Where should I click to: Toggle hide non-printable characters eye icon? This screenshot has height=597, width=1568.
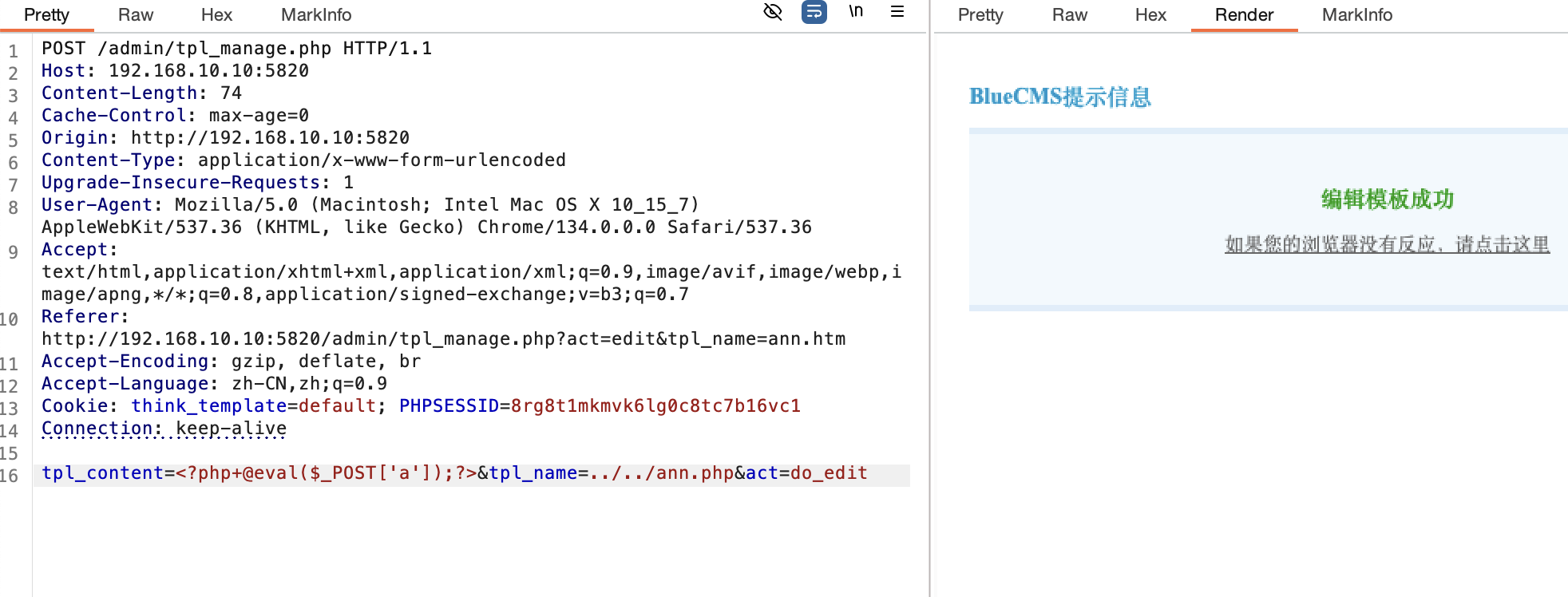[773, 12]
